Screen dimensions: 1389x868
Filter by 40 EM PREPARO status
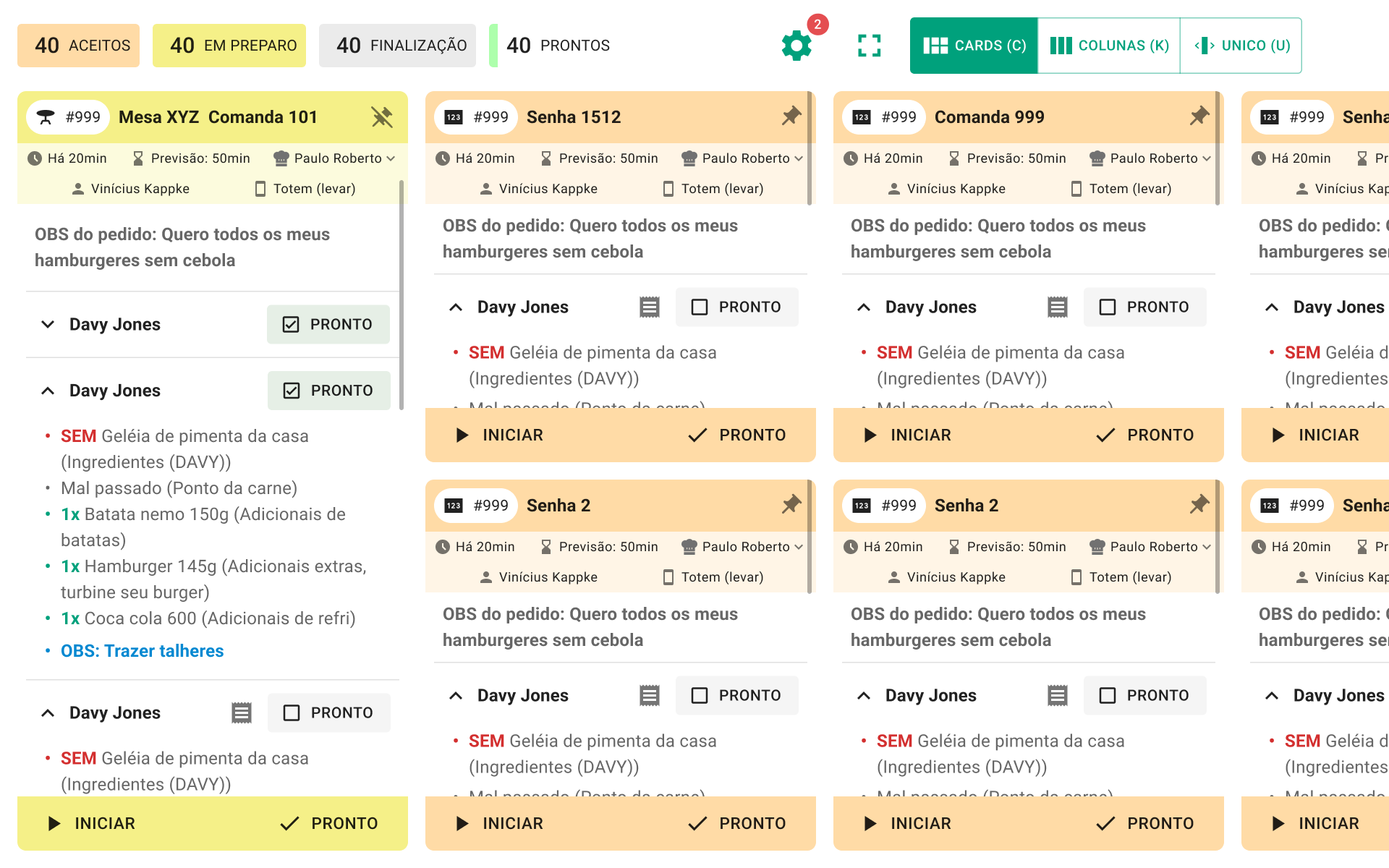pos(229,46)
